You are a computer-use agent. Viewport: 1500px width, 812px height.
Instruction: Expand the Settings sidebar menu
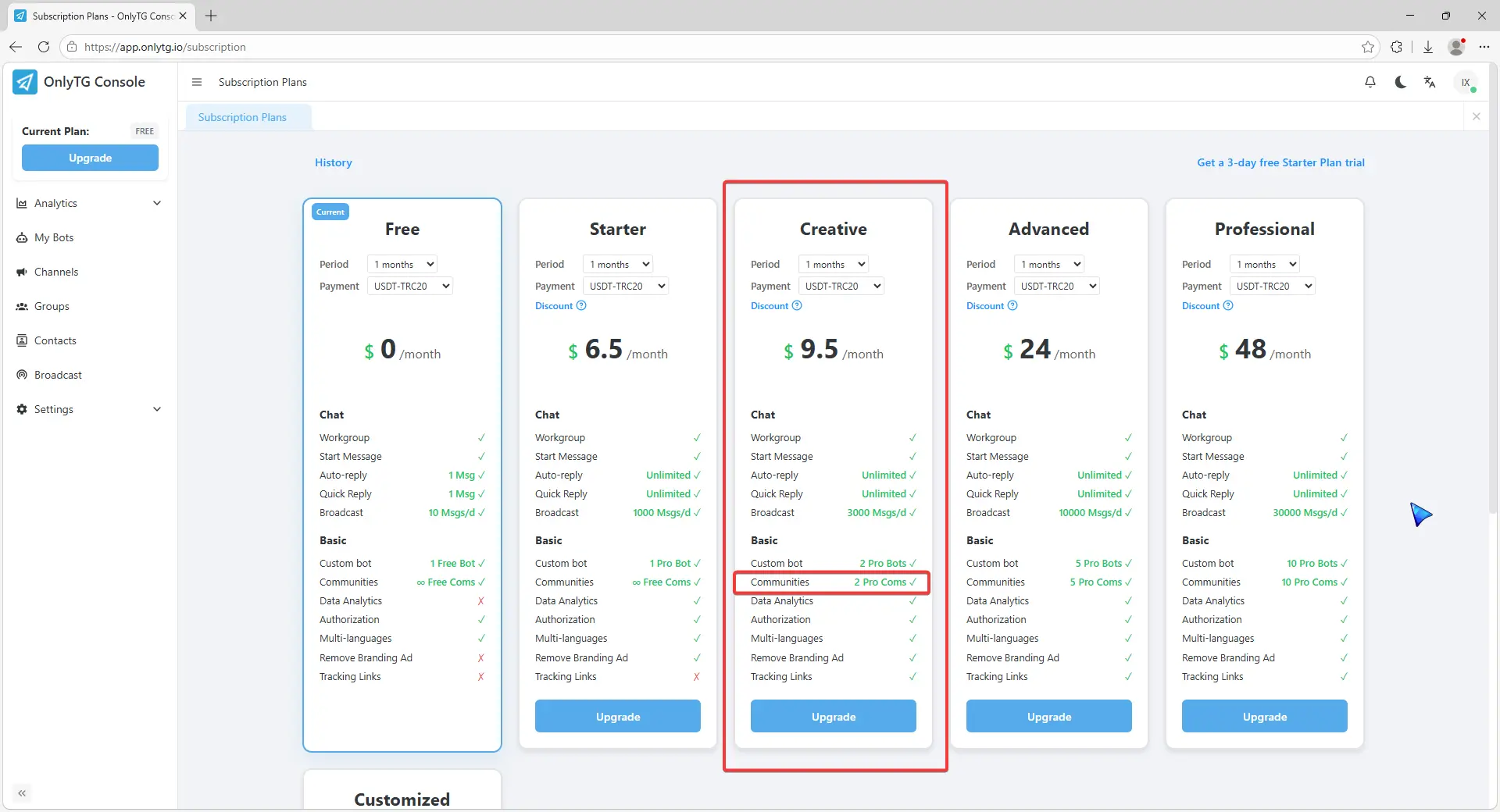pos(89,409)
